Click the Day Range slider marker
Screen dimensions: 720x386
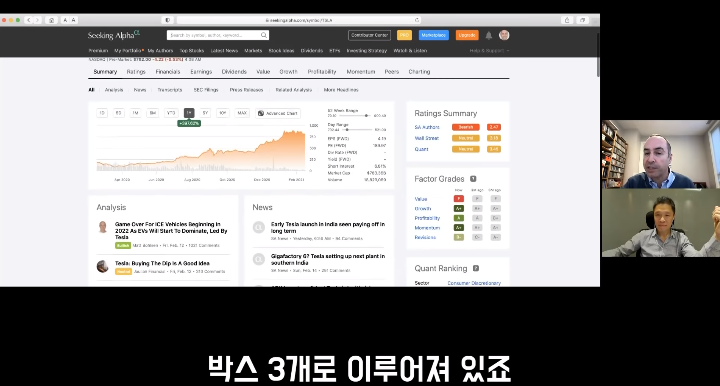[347, 129]
